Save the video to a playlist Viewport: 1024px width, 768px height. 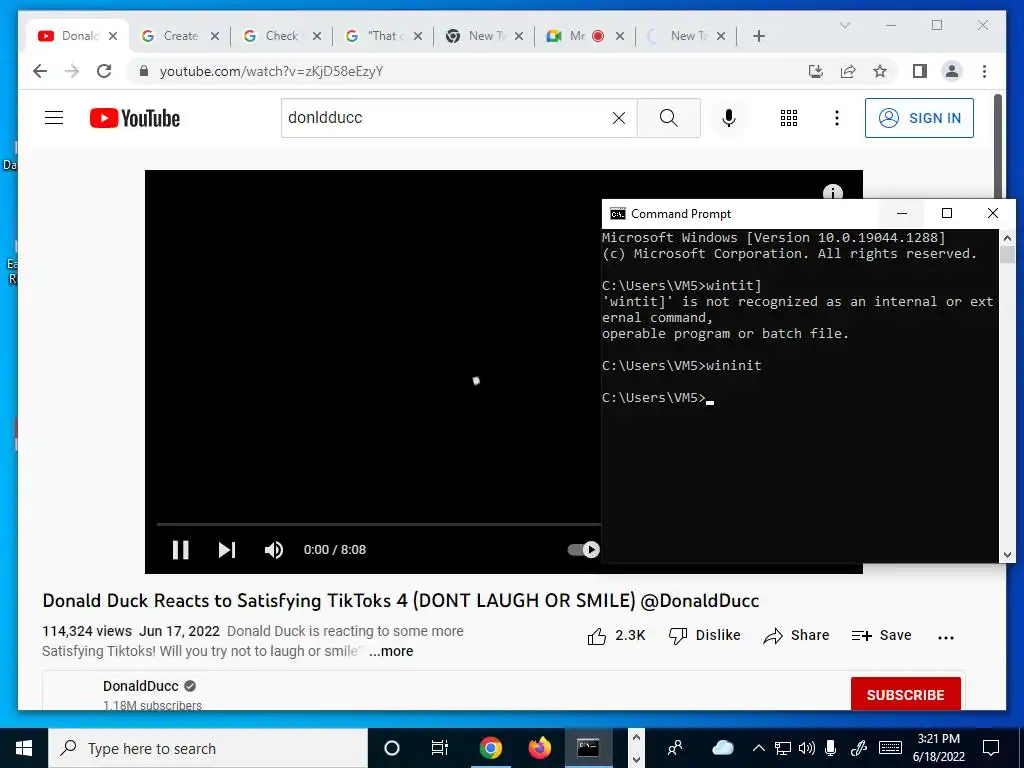(x=881, y=635)
